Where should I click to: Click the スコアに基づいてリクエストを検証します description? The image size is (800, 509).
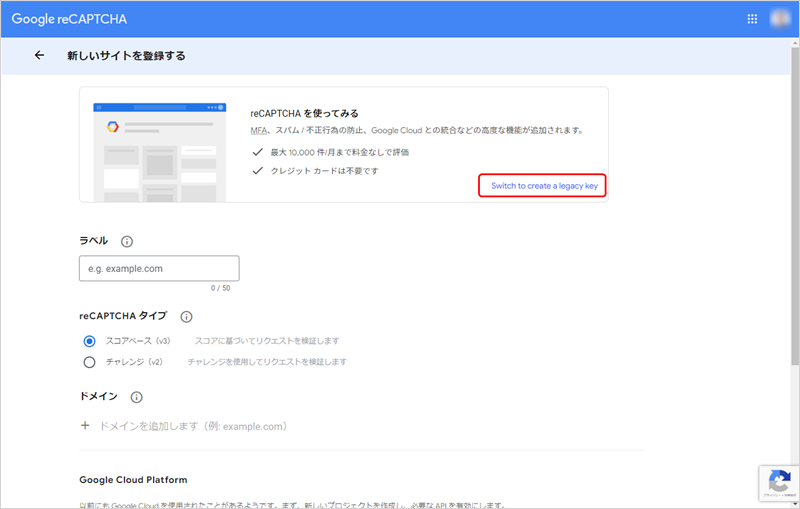[267, 341]
